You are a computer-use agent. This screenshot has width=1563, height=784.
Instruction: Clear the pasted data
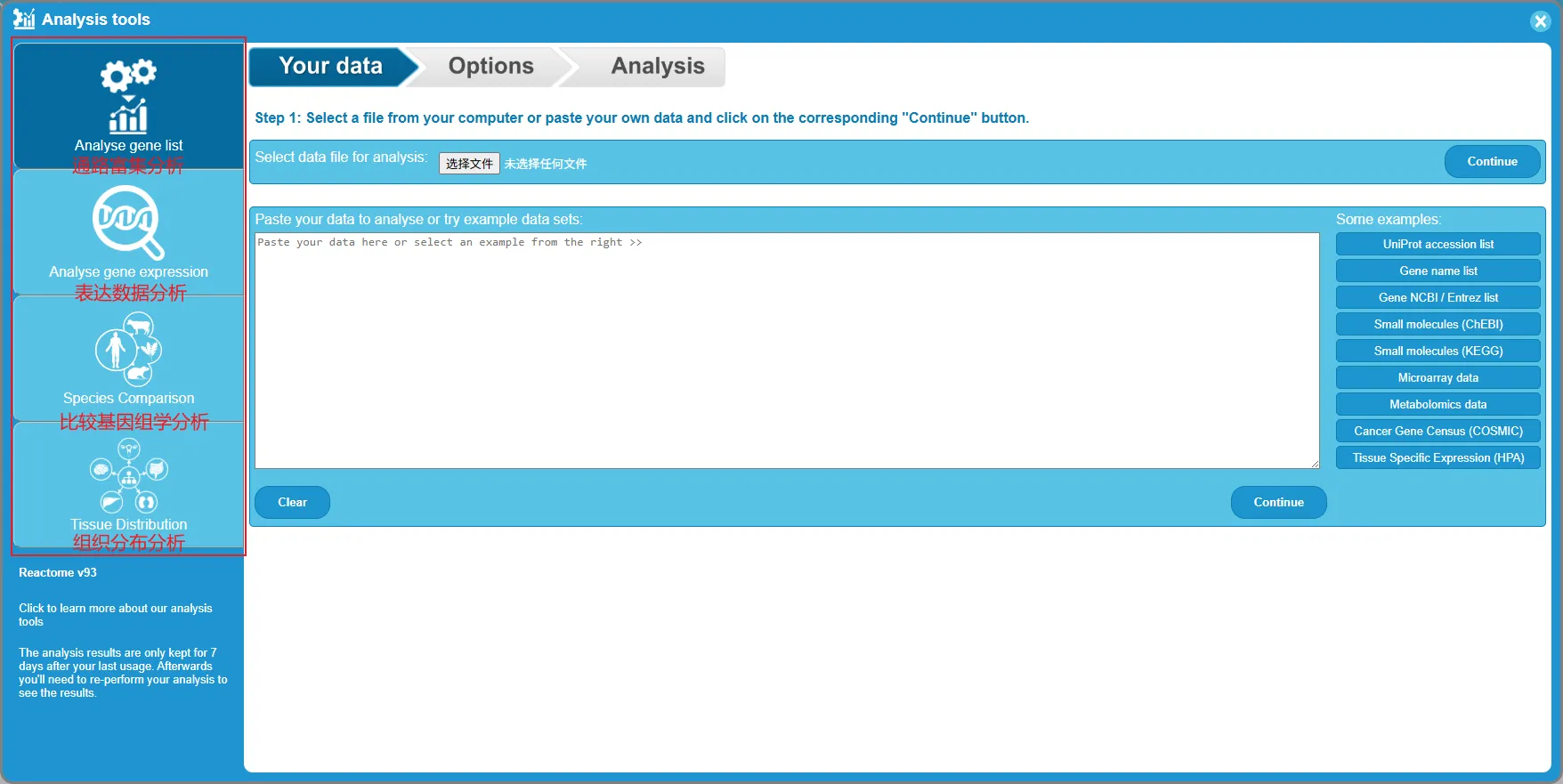pyautogui.click(x=292, y=502)
